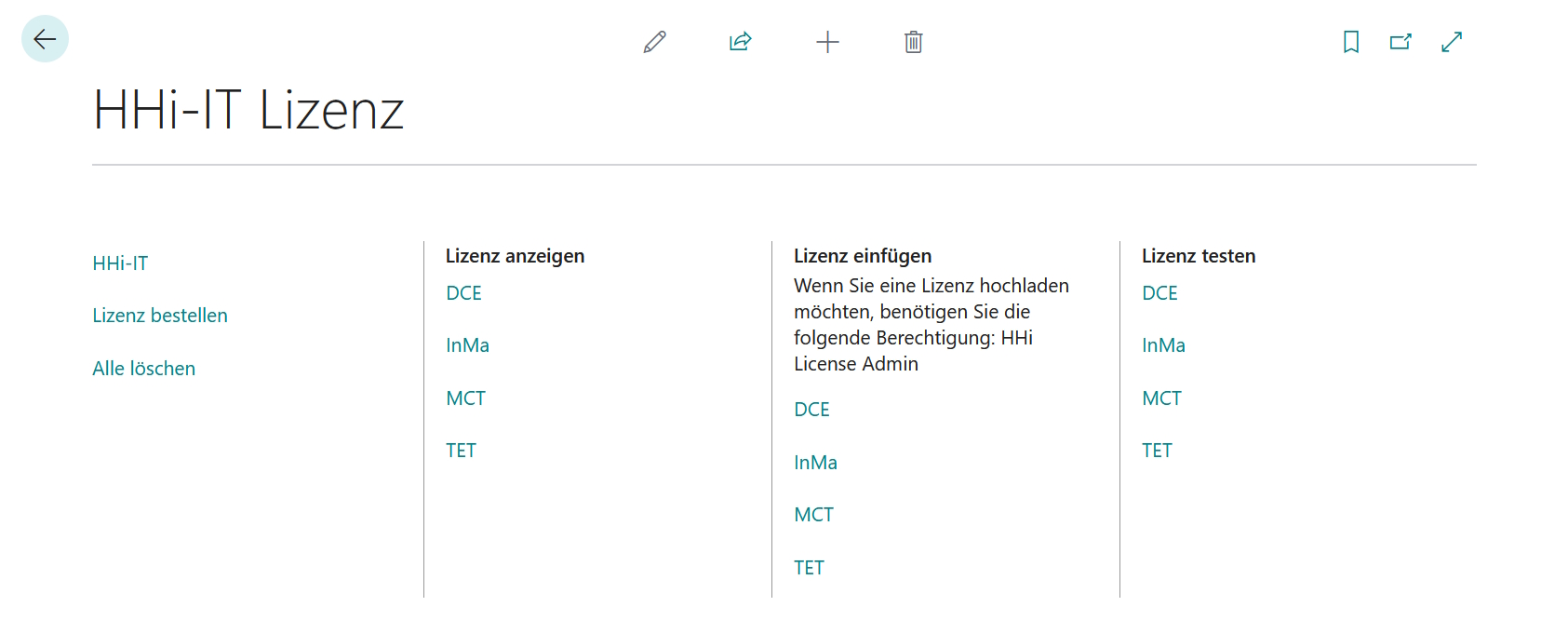
Task: Select TET under Lizenz anzeigen
Action: point(462,450)
